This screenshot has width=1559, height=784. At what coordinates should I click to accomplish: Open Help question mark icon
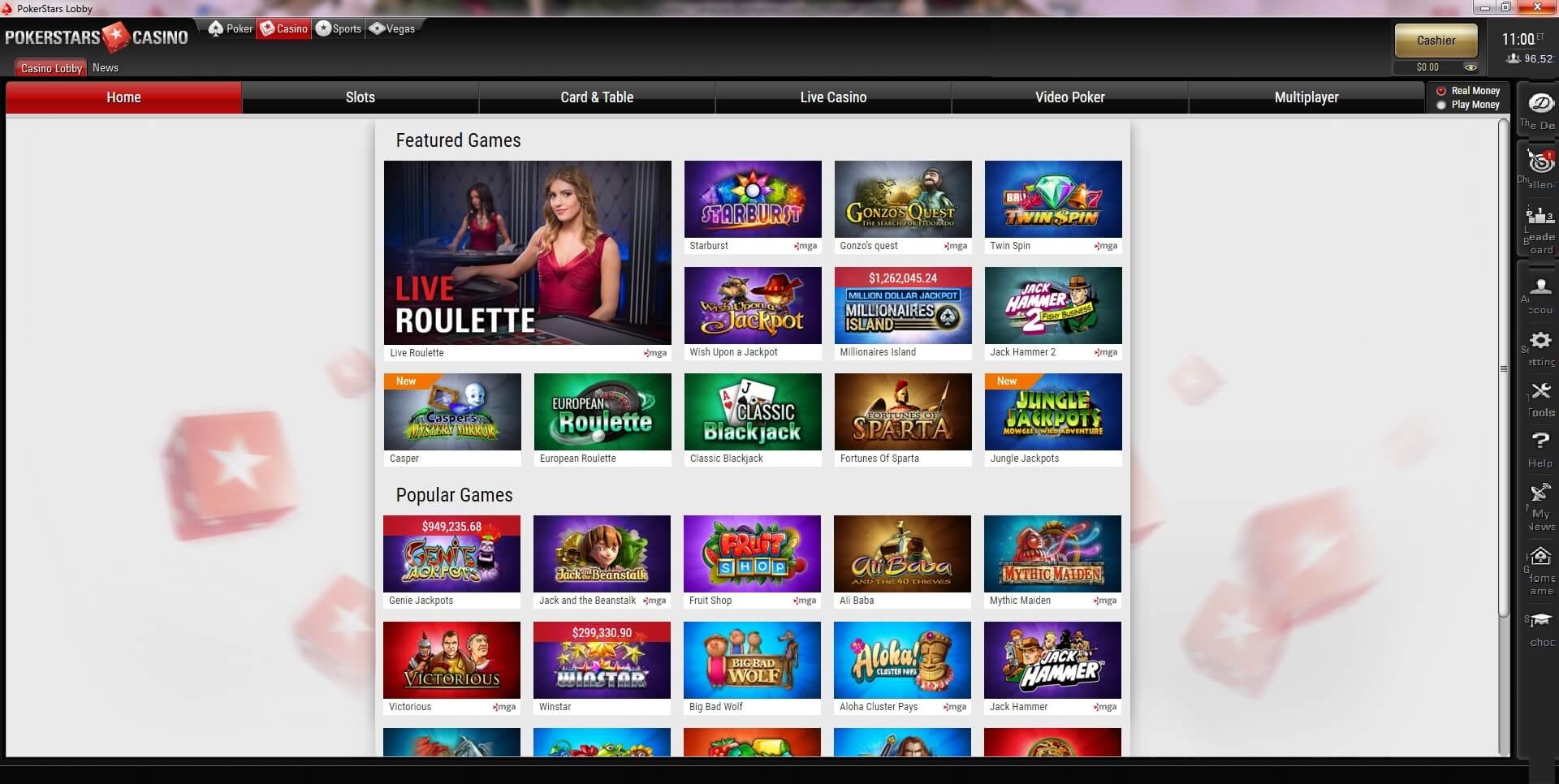pyautogui.click(x=1540, y=441)
